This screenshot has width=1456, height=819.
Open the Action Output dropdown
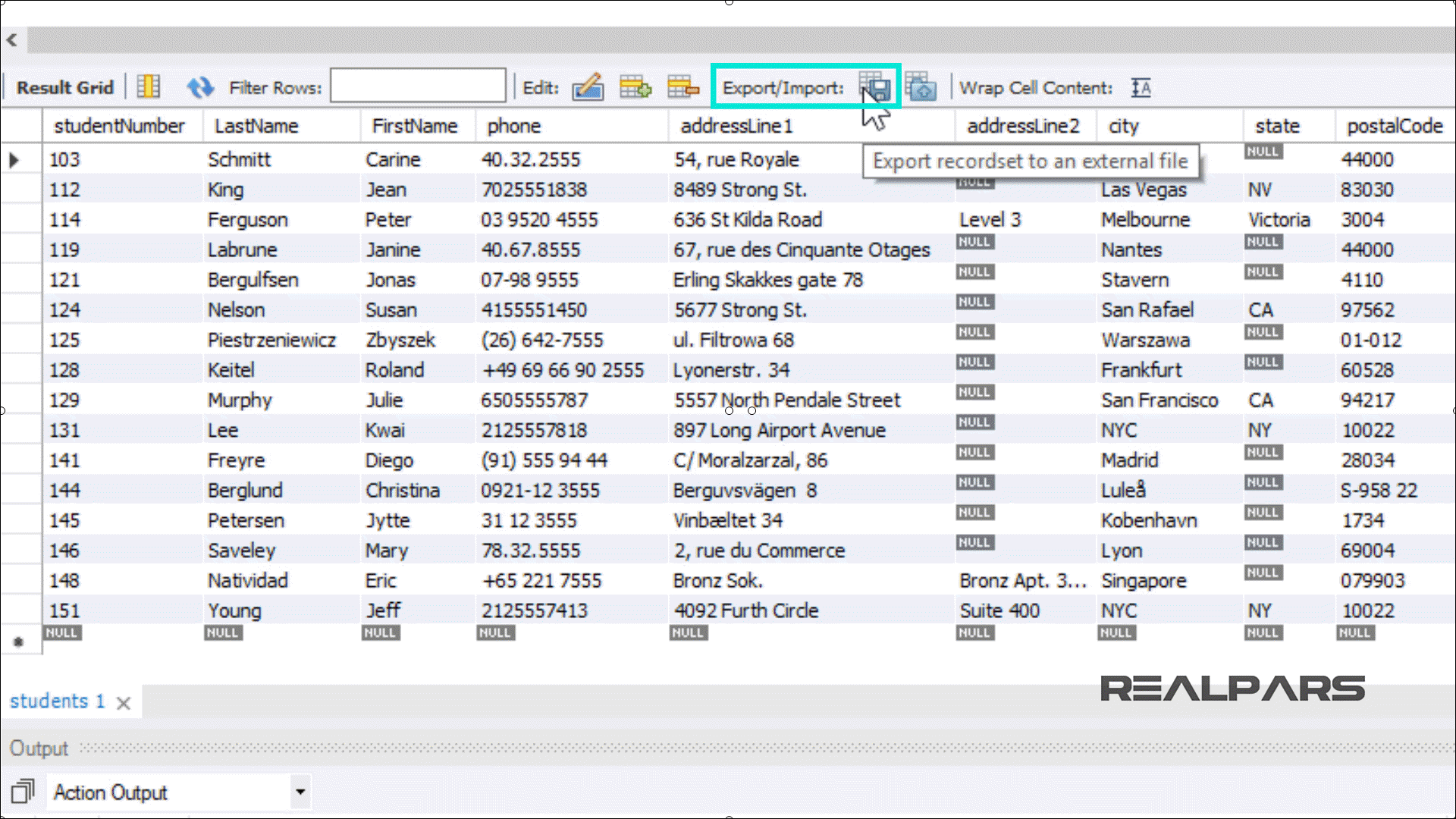point(300,792)
